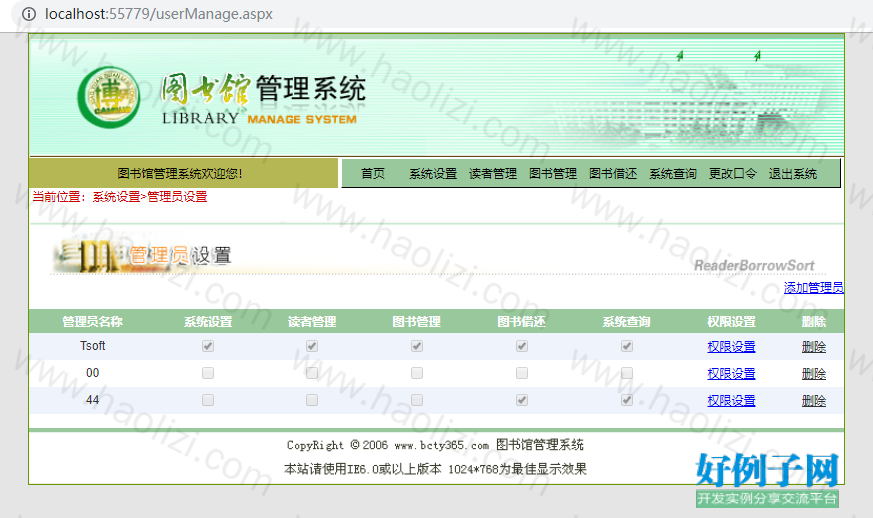The height and width of the screenshot is (518, 873).
Task: Open the 系统查询 menu
Action: (673, 174)
